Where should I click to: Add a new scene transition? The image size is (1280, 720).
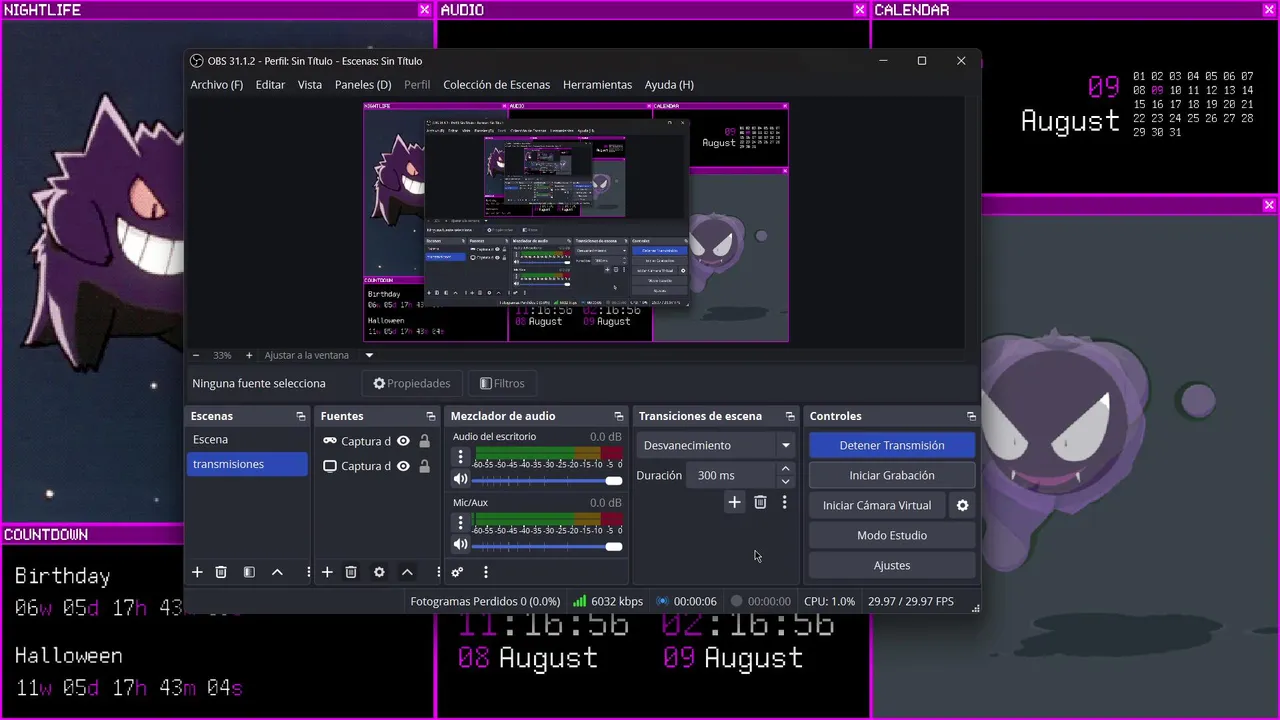(x=734, y=502)
